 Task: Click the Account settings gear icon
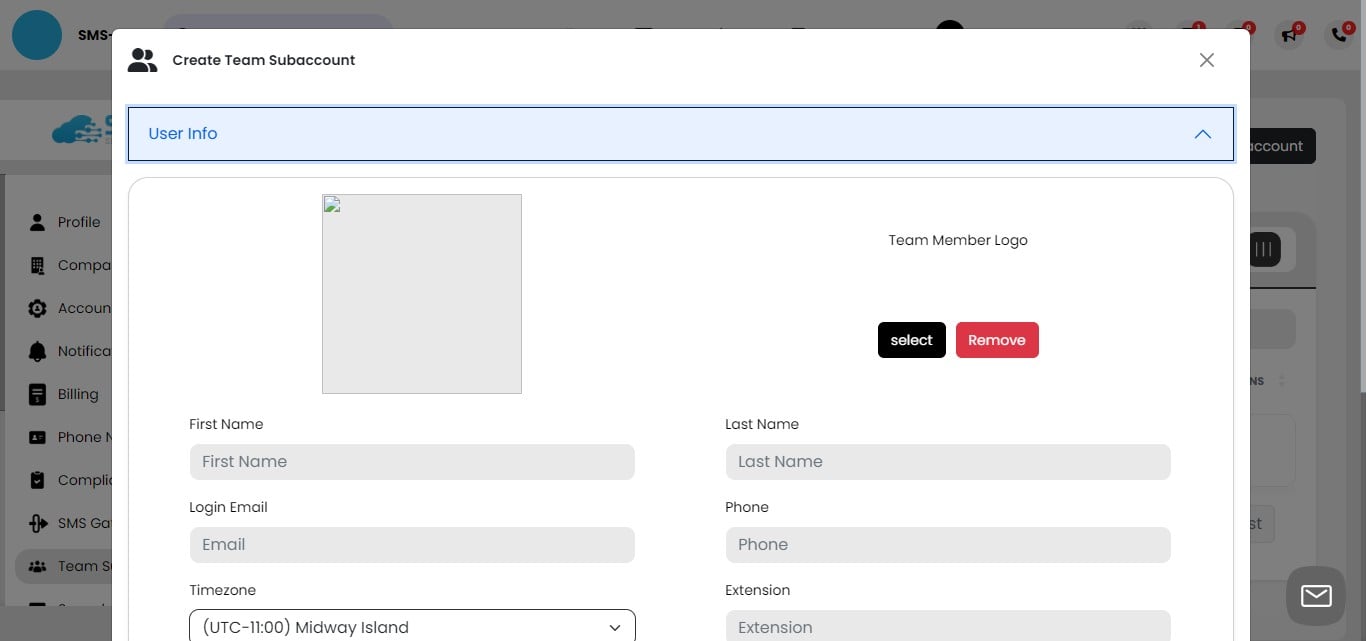(x=36, y=308)
